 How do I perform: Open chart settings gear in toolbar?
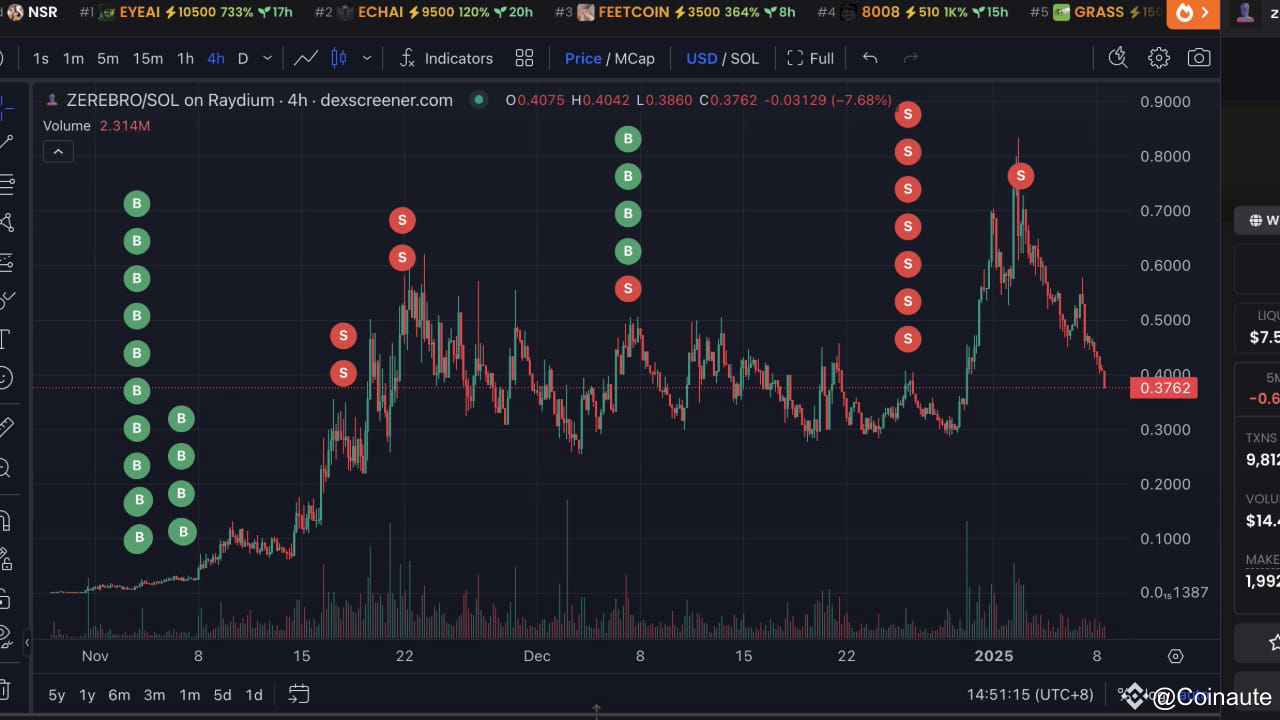click(1159, 58)
